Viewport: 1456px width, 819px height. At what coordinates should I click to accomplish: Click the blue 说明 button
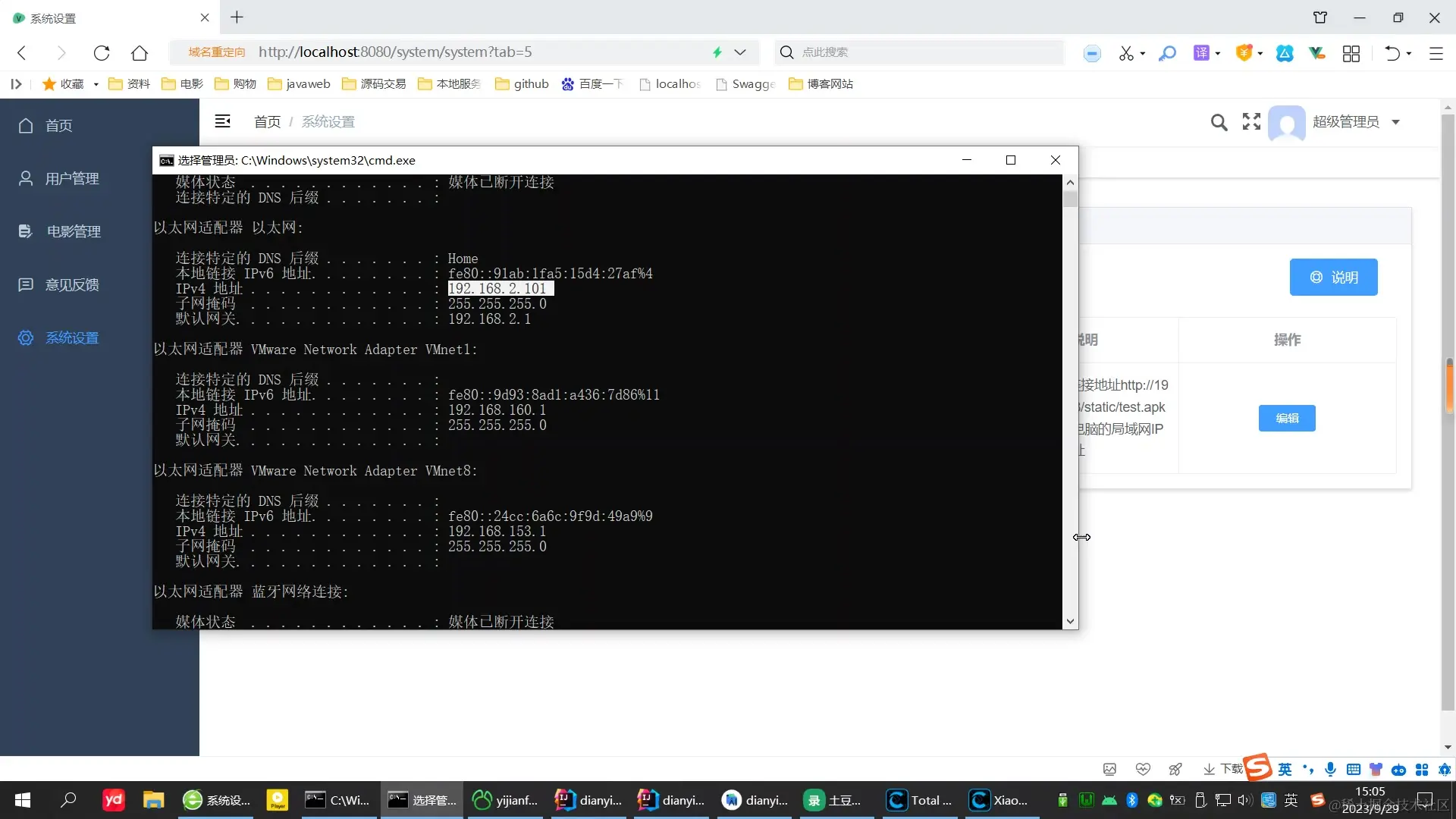click(x=1333, y=278)
